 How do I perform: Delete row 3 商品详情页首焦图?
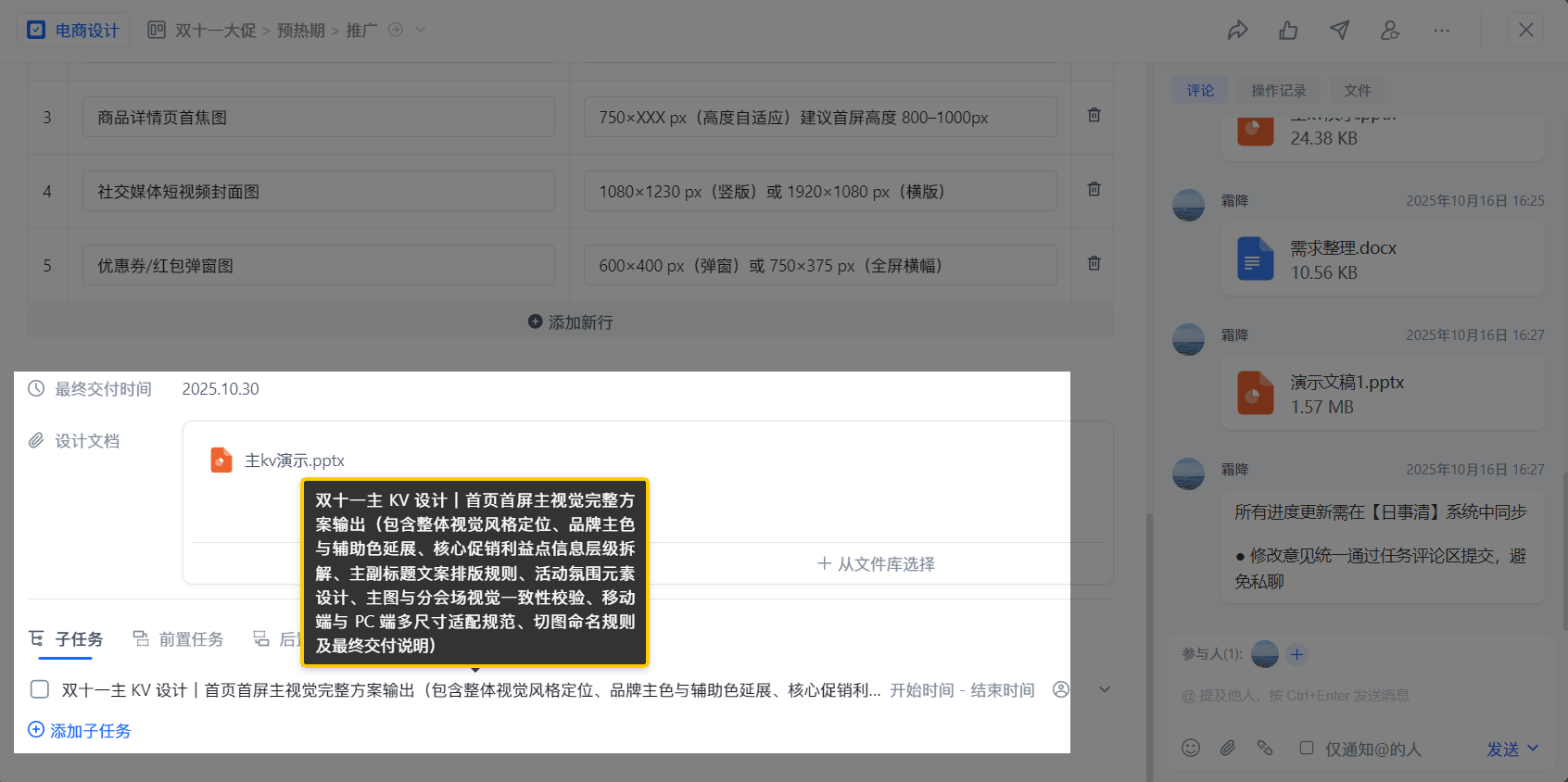(1094, 116)
